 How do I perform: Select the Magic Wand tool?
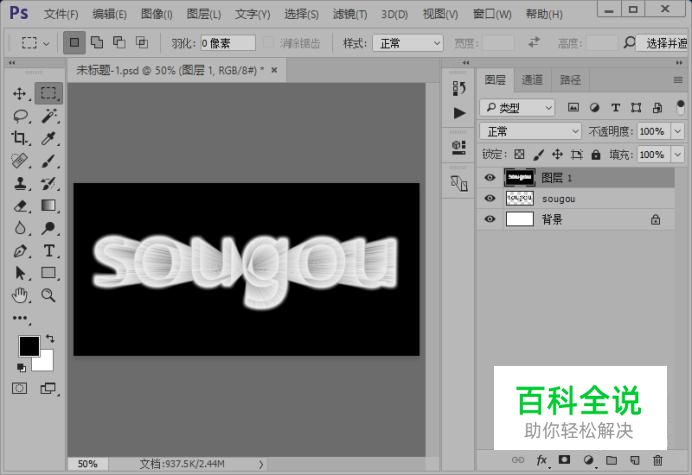point(49,116)
